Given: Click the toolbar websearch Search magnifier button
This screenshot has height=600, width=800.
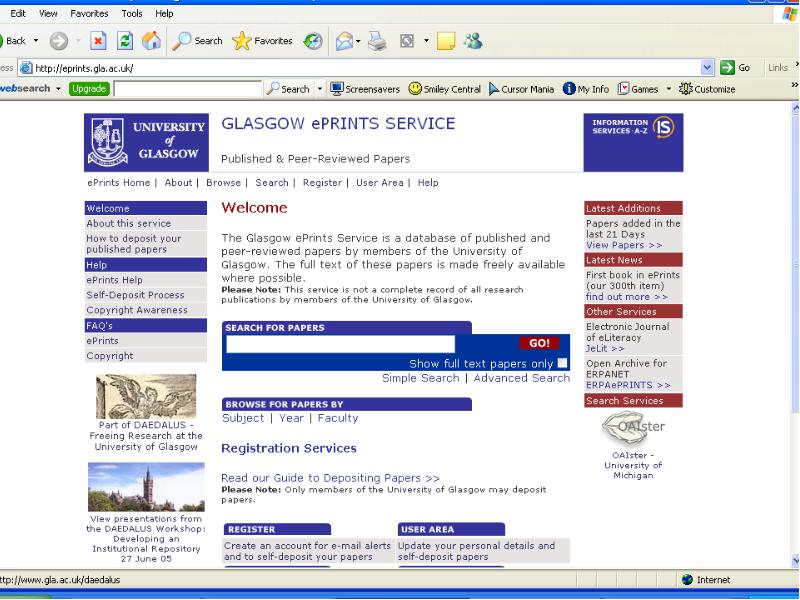Looking at the screenshot, I should (x=288, y=89).
